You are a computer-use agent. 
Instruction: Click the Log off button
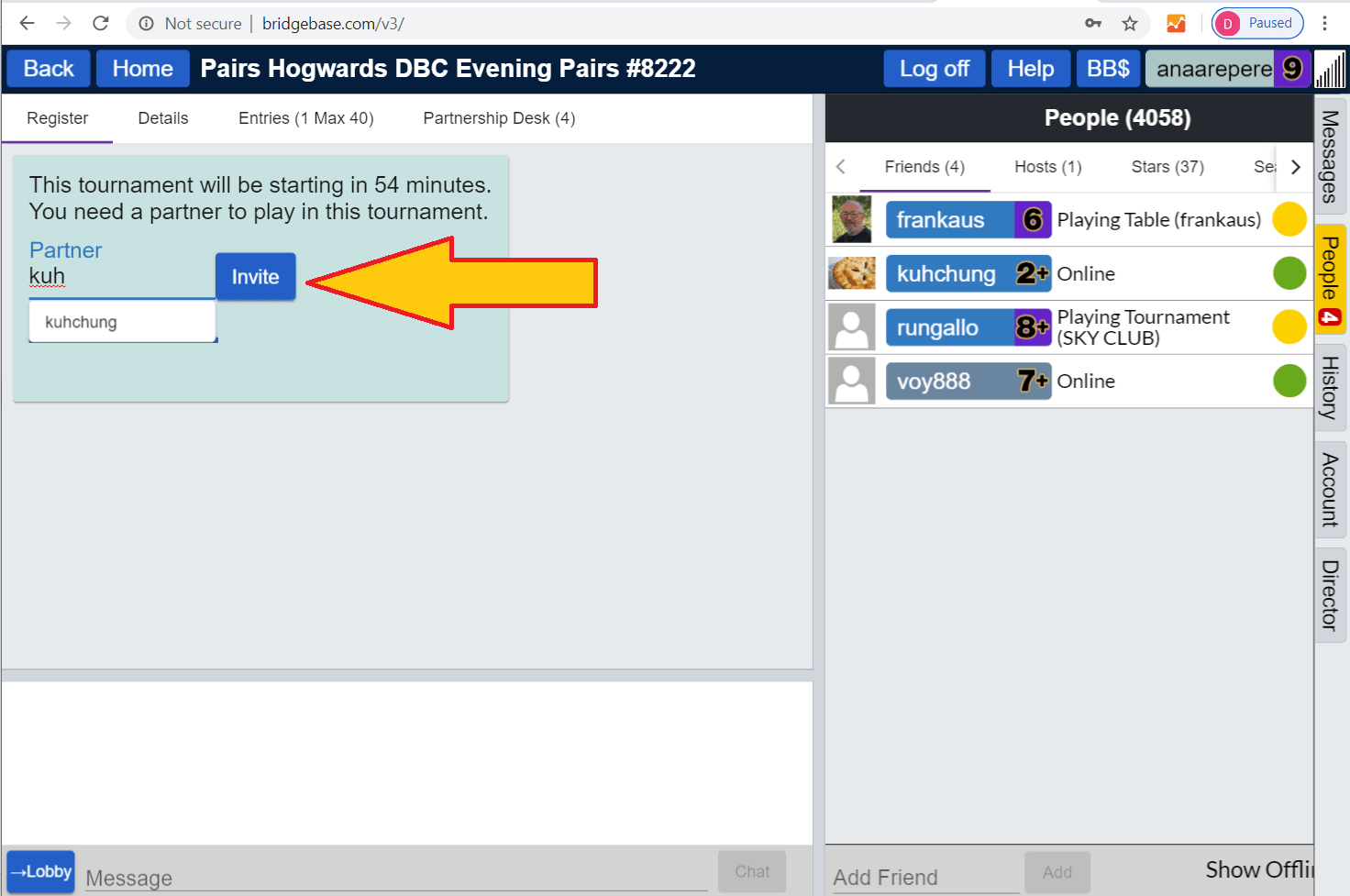click(x=934, y=69)
